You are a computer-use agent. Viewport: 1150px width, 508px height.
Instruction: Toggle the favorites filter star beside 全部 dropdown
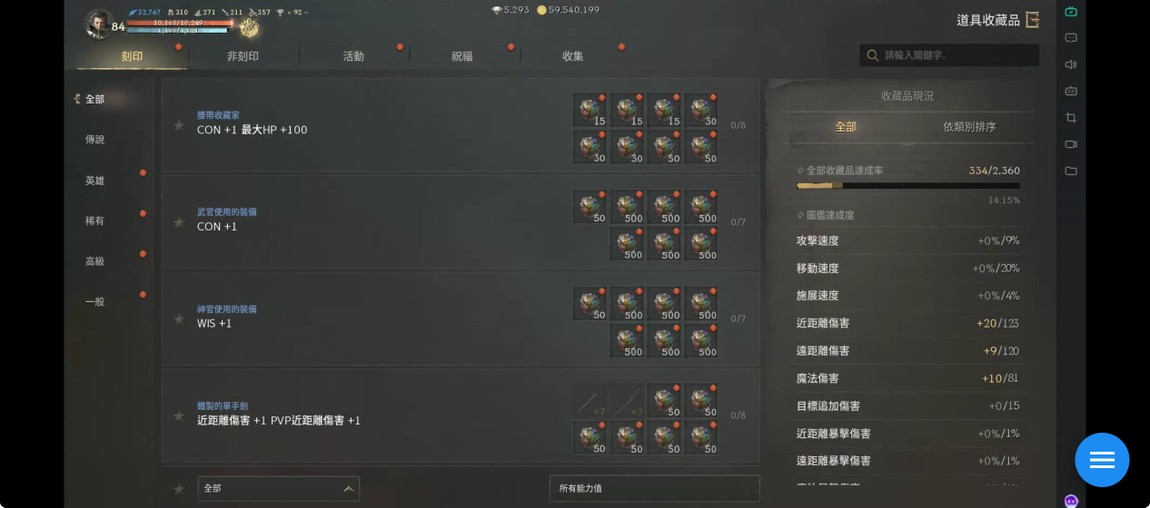tap(178, 489)
